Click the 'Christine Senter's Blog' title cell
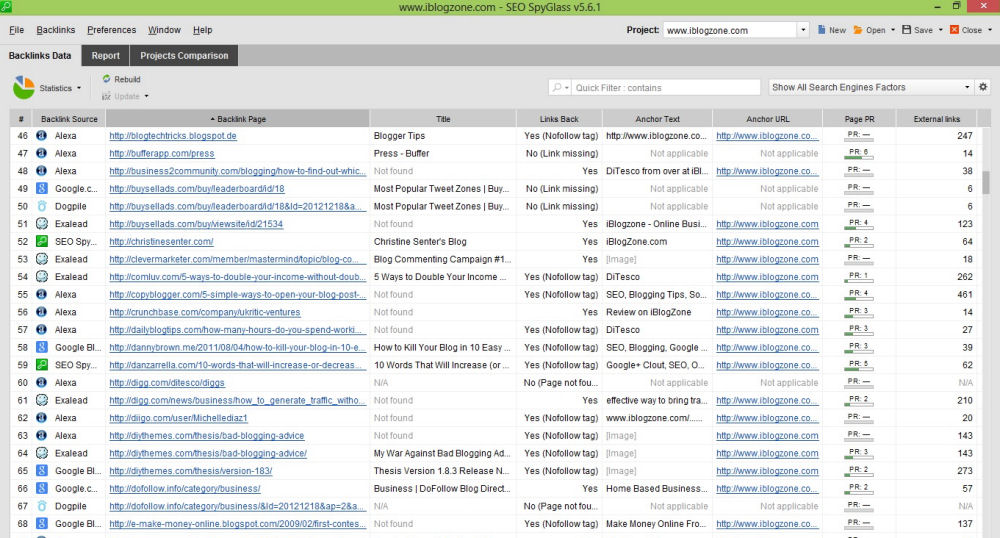Screen dimensions: 1000x538 pyautogui.click(x=420, y=242)
